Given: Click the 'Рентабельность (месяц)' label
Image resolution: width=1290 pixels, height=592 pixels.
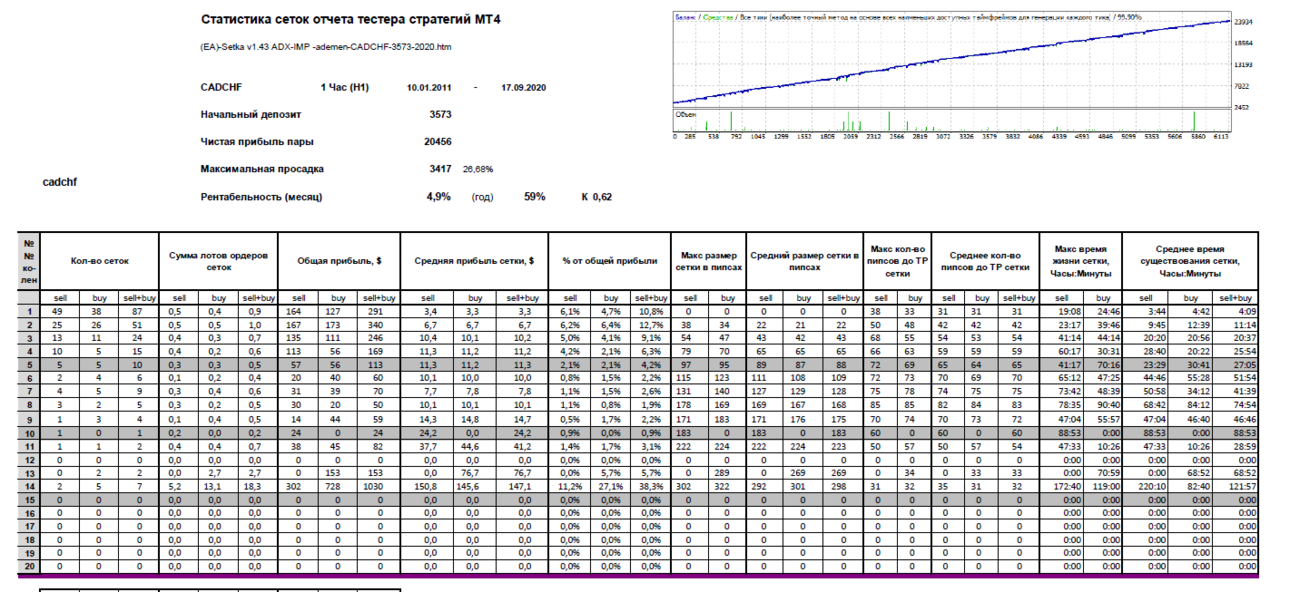Looking at the screenshot, I should pos(262,197).
